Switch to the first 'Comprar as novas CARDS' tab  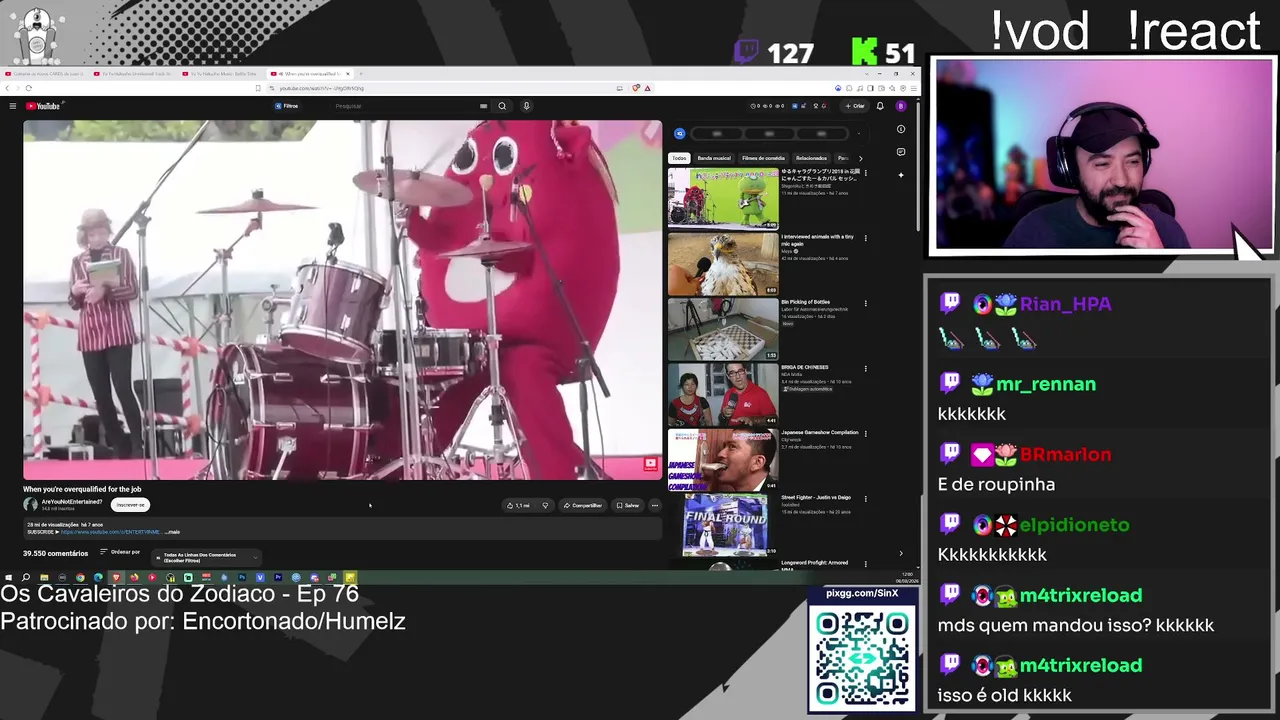point(46,74)
